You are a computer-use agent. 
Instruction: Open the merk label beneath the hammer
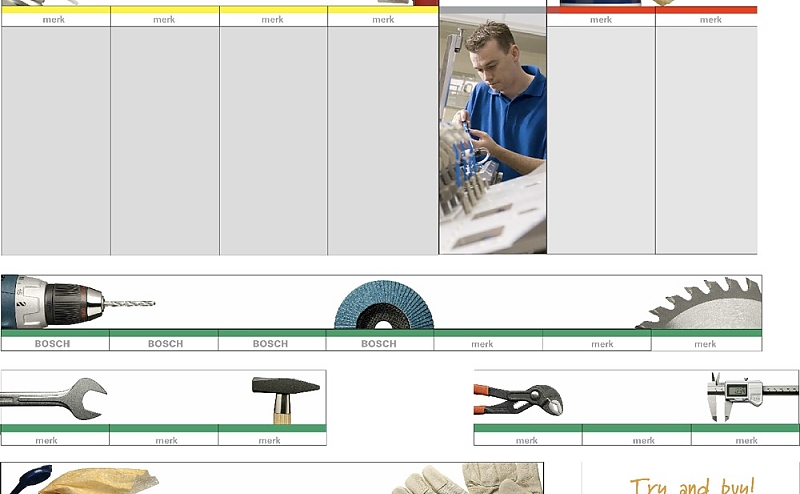click(x=269, y=440)
